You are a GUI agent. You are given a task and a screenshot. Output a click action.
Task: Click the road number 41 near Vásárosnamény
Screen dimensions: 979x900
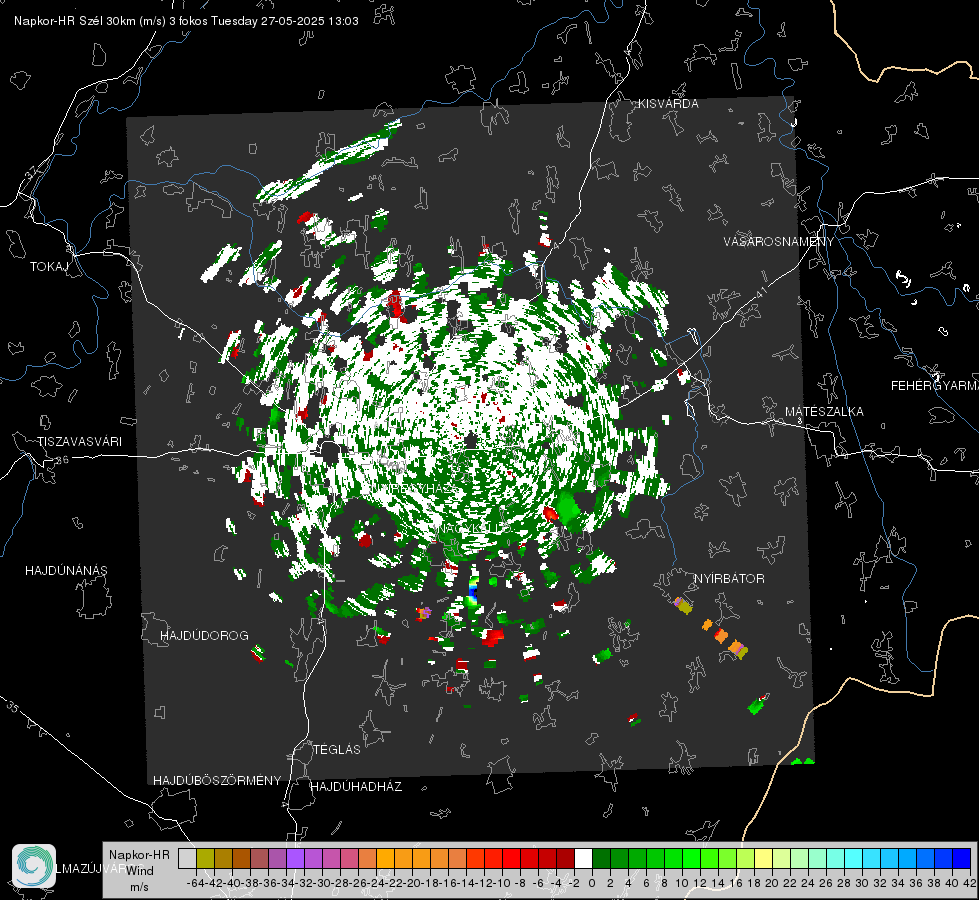pyautogui.click(x=760, y=292)
